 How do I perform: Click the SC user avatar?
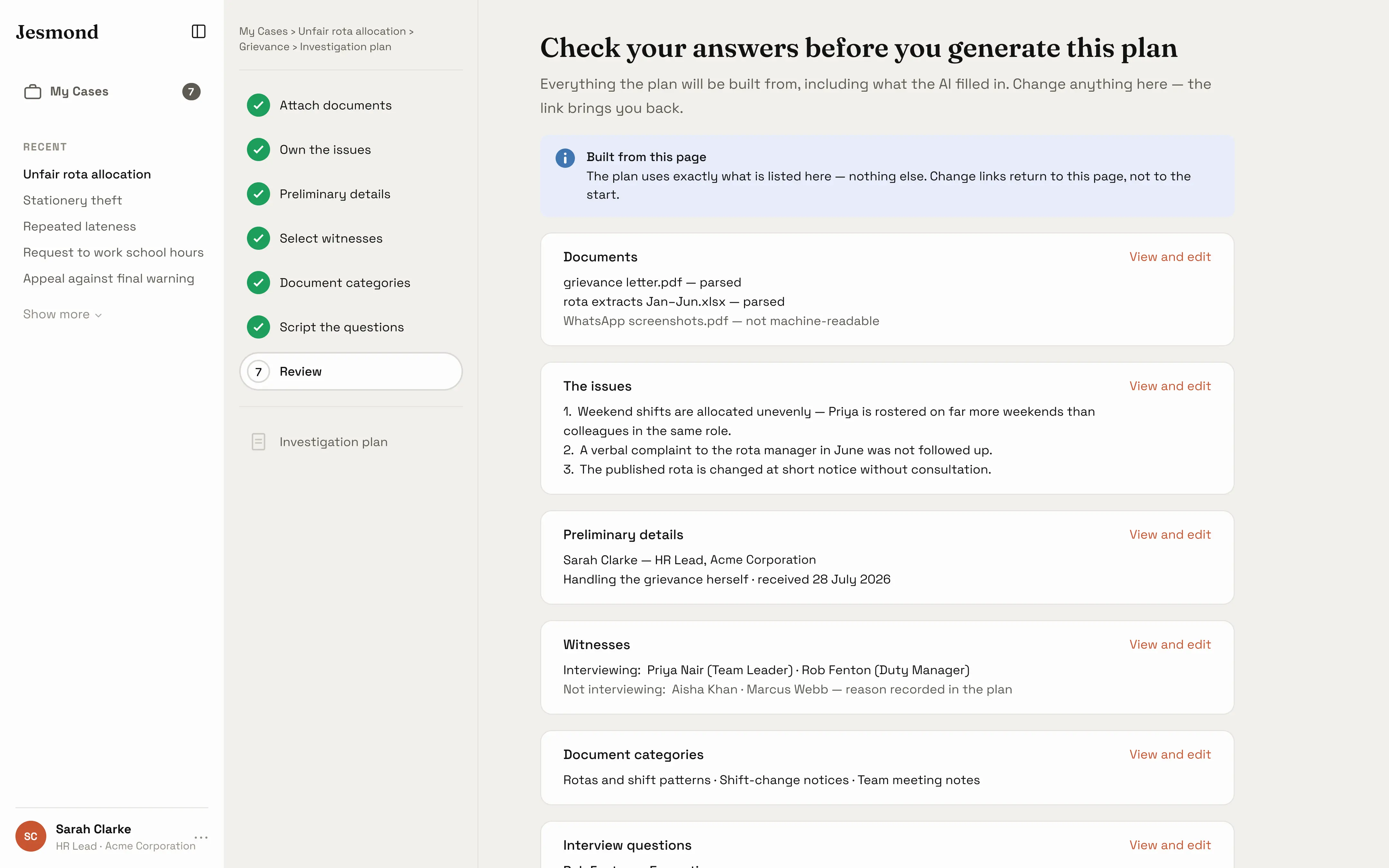coord(31,836)
